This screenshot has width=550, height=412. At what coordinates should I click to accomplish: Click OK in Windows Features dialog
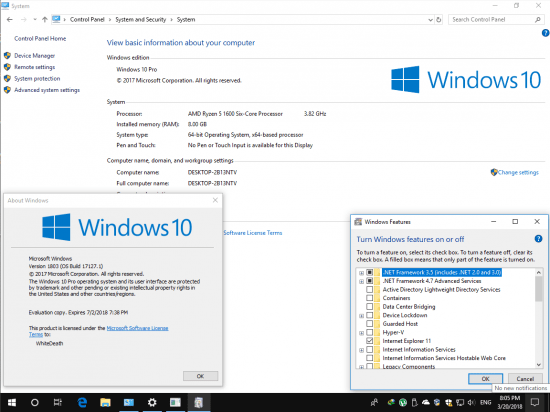(x=485, y=379)
